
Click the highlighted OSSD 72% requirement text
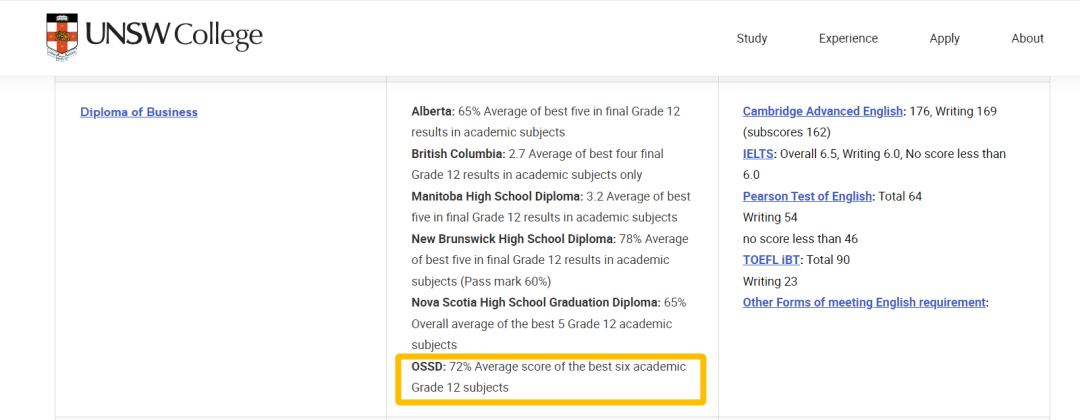coord(549,377)
